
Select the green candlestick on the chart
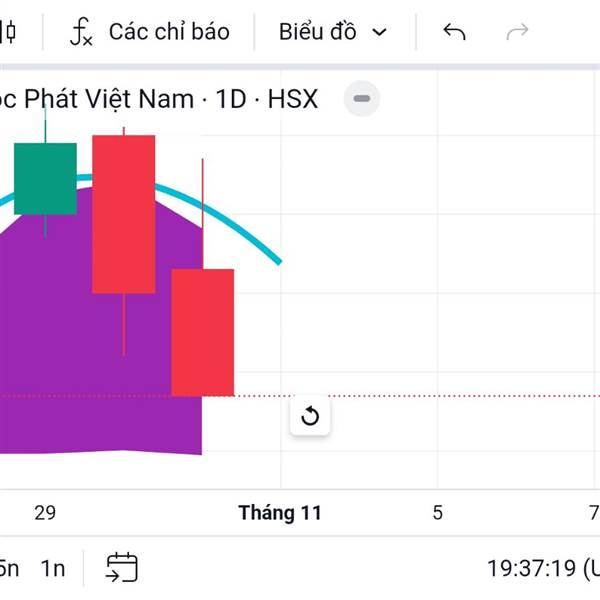tap(45, 178)
